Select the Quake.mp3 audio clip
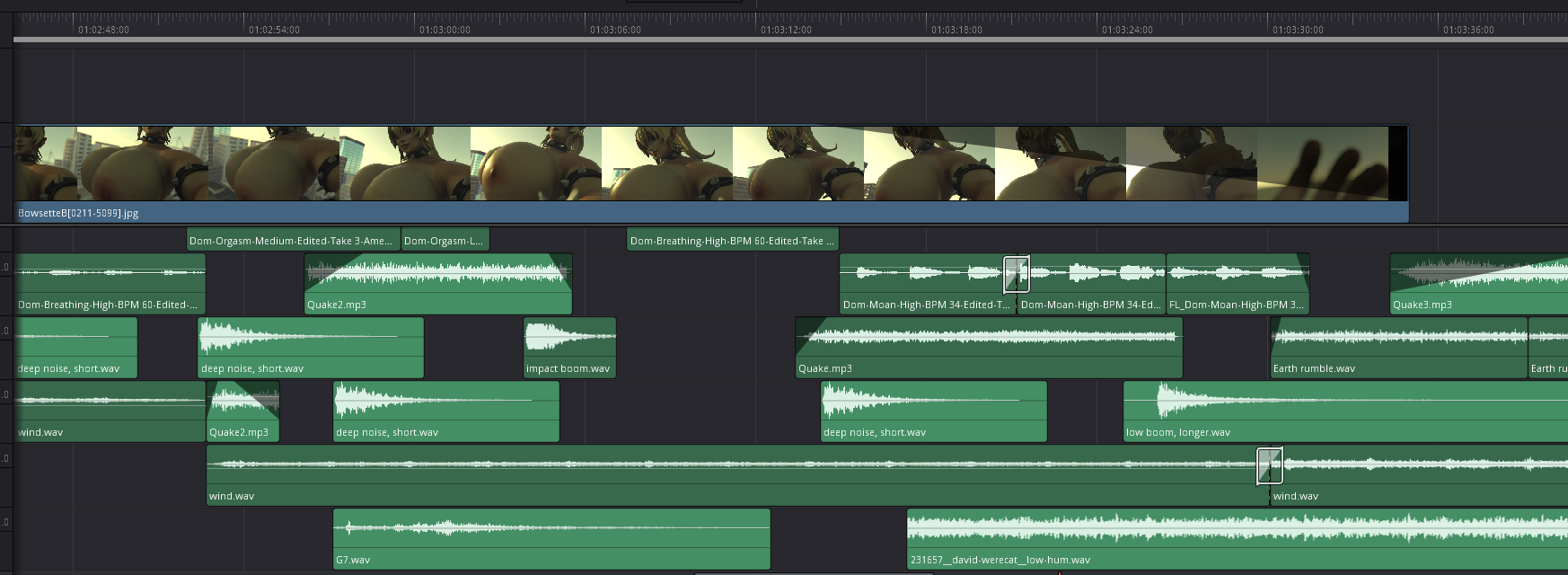The height and width of the screenshot is (575, 1568). tap(989, 347)
